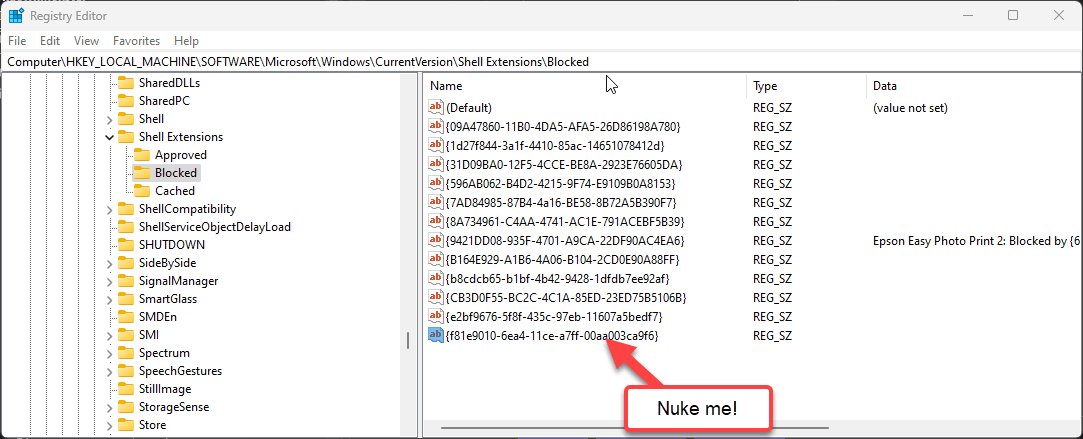Image resolution: width=1083 pixels, height=439 pixels.
Task: Select value {CB3D0F55-BC2C-4C1A-85ED-23ED75B5106B}
Action: coord(566,297)
